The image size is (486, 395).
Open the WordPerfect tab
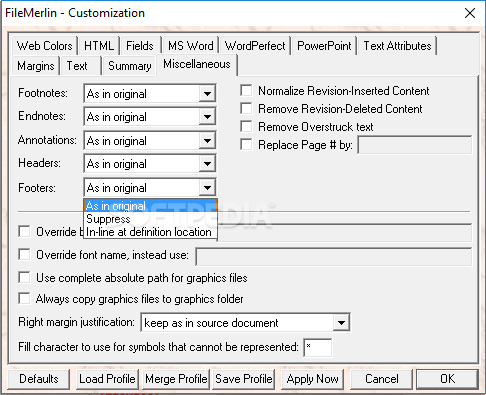pyautogui.click(x=255, y=46)
